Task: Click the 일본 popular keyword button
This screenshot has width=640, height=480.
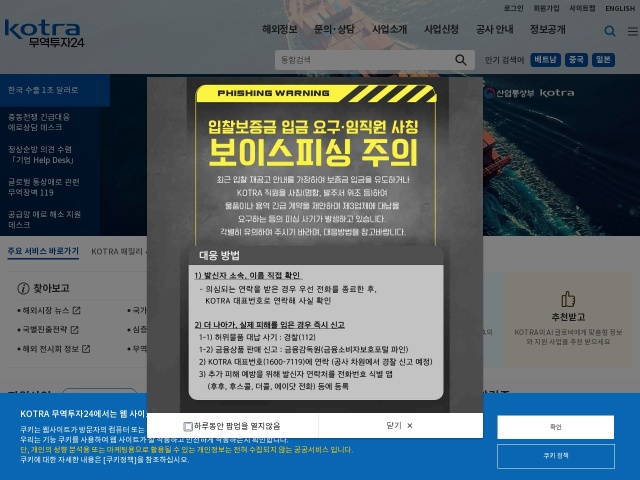Action: (603, 60)
